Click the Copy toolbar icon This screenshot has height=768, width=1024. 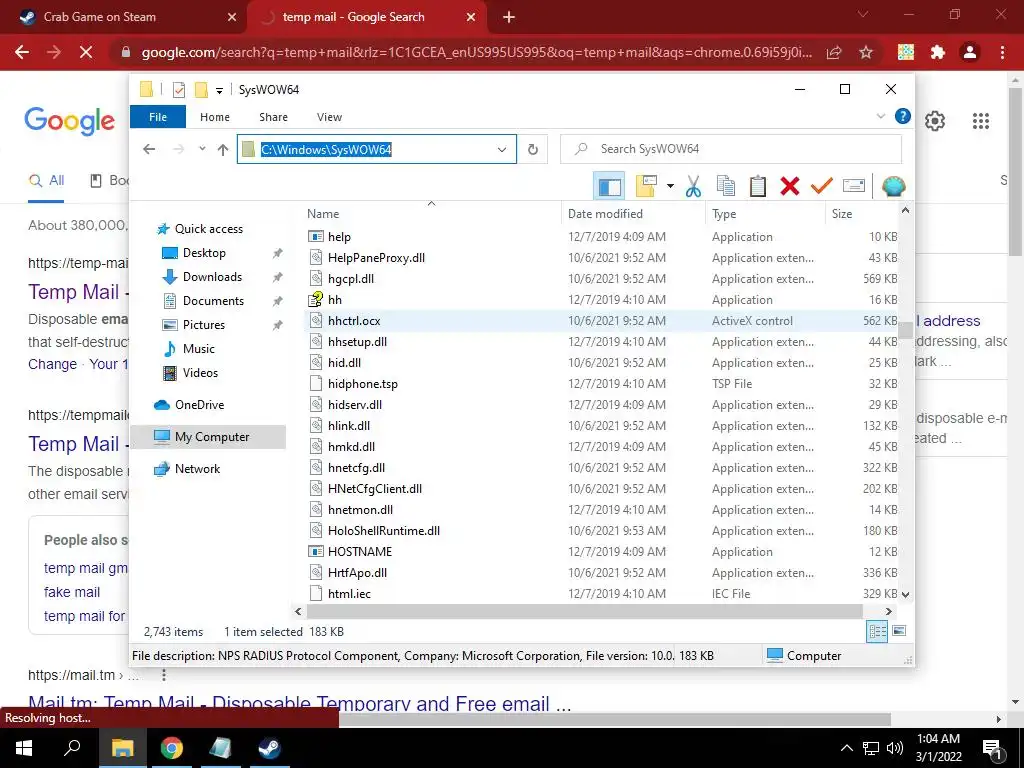(726, 186)
